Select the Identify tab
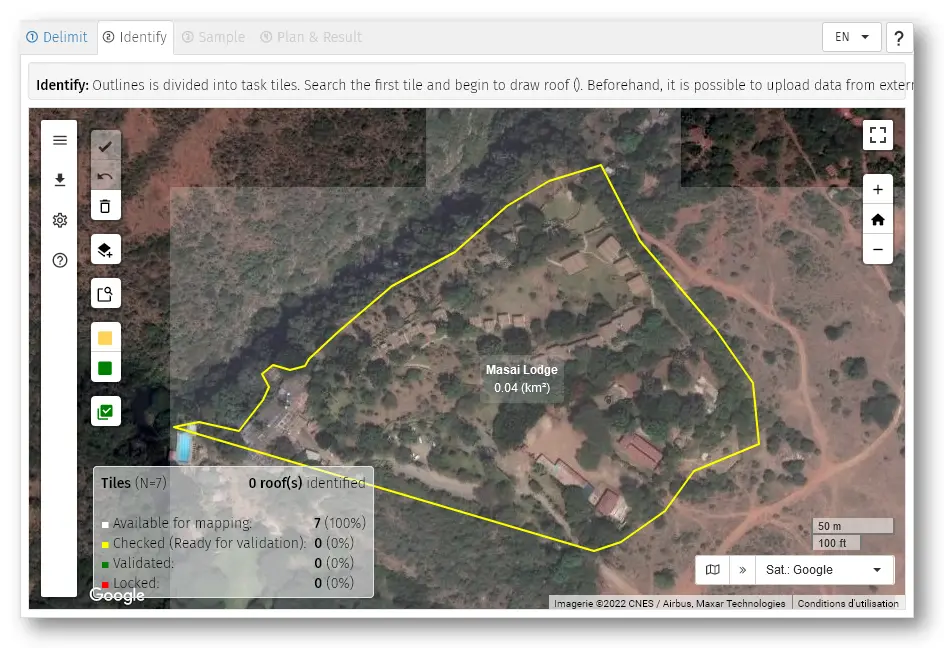Screen dimensions: 944x648 (135, 37)
